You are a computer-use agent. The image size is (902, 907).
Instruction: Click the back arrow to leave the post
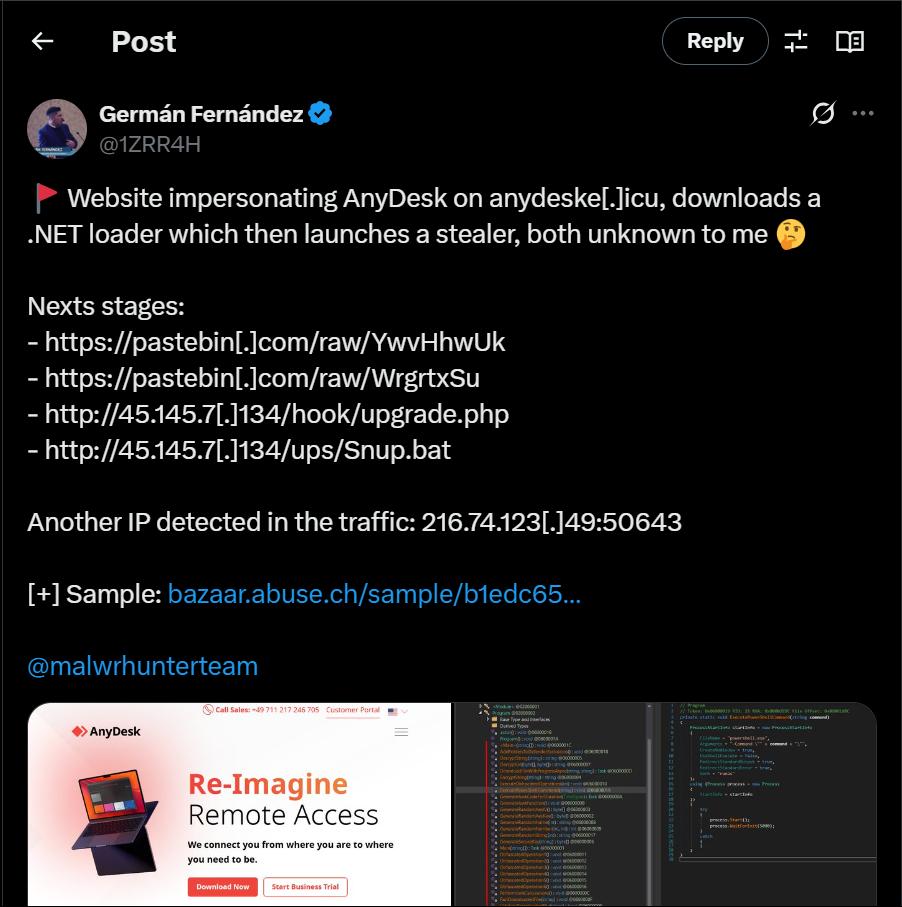(x=42, y=41)
